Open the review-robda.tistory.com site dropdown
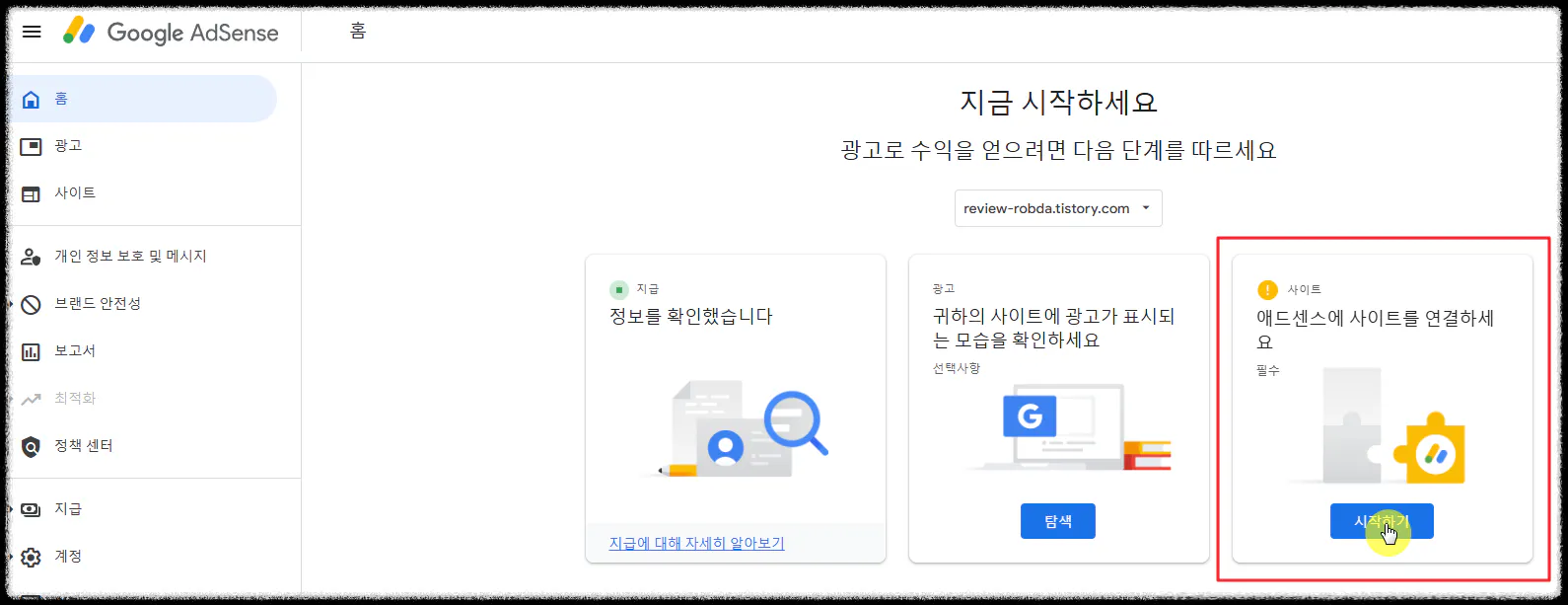Viewport: 1568px width, 605px height. 1058,208
